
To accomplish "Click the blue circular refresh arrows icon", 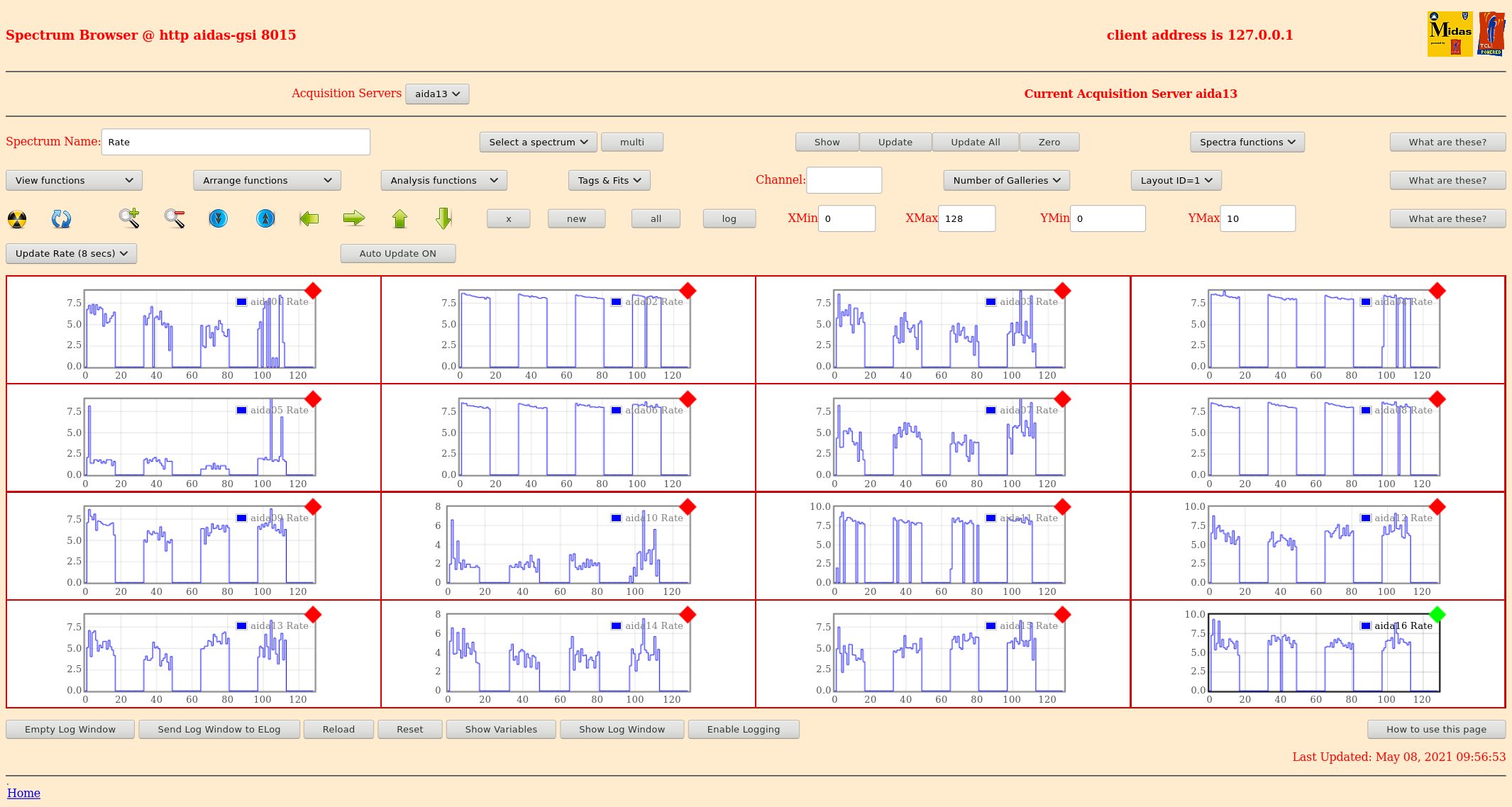I will point(61,219).
